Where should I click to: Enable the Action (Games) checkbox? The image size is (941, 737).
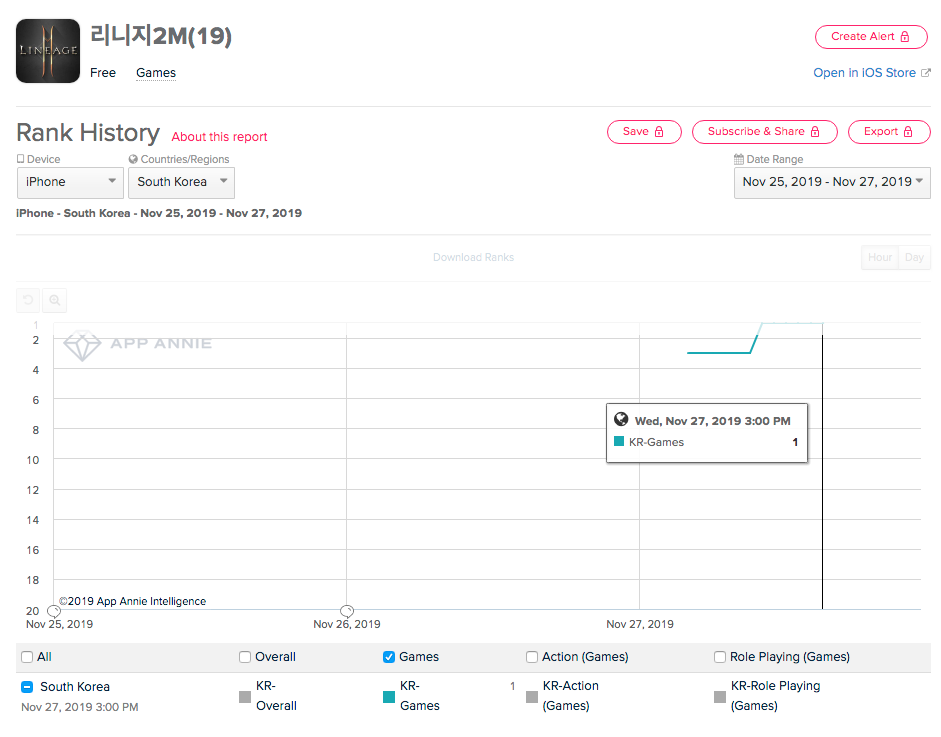(x=532, y=657)
